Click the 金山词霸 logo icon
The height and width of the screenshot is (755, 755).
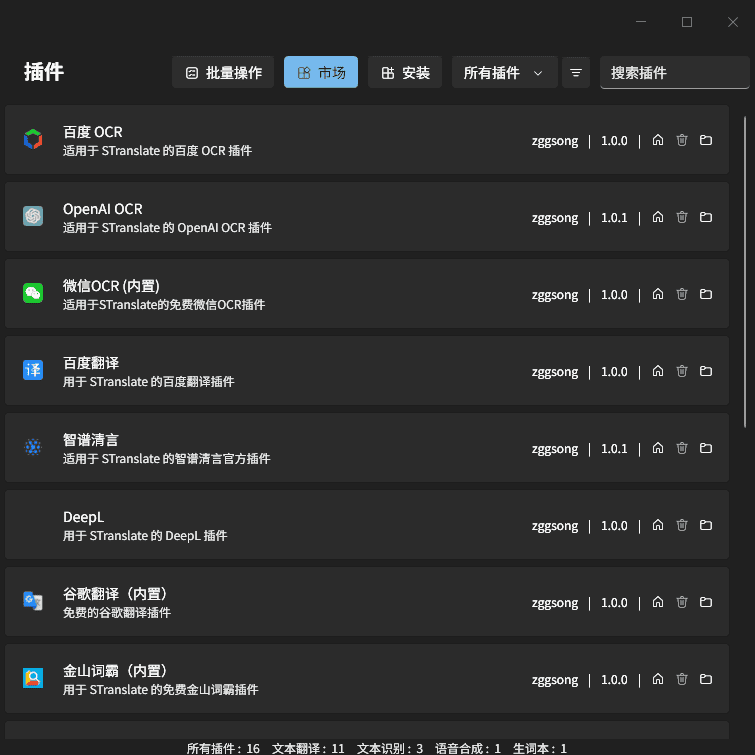point(33,678)
